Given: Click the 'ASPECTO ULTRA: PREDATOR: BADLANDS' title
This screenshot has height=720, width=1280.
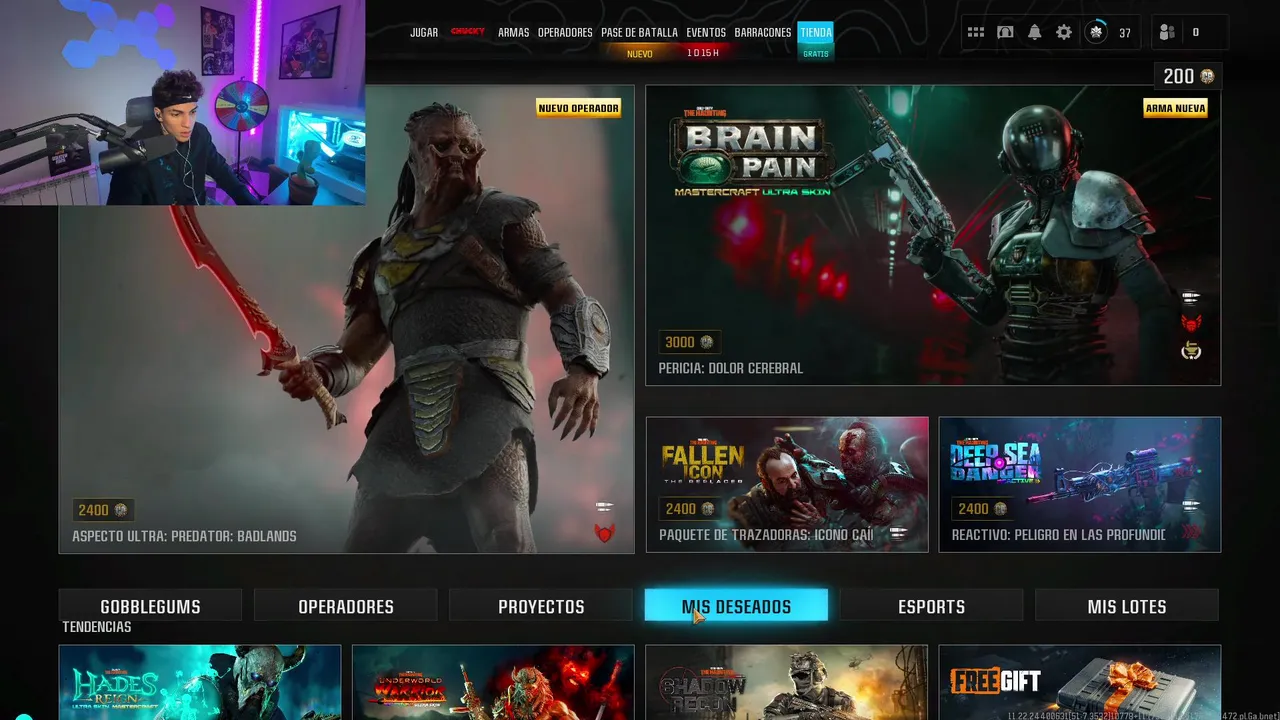Looking at the screenshot, I should click(184, 536).
